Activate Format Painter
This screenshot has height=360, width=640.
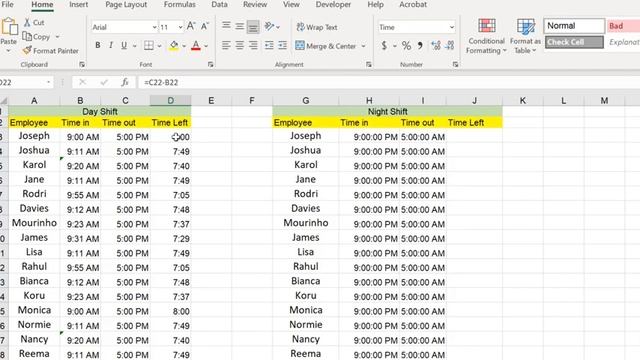click(x=51, y=51)
